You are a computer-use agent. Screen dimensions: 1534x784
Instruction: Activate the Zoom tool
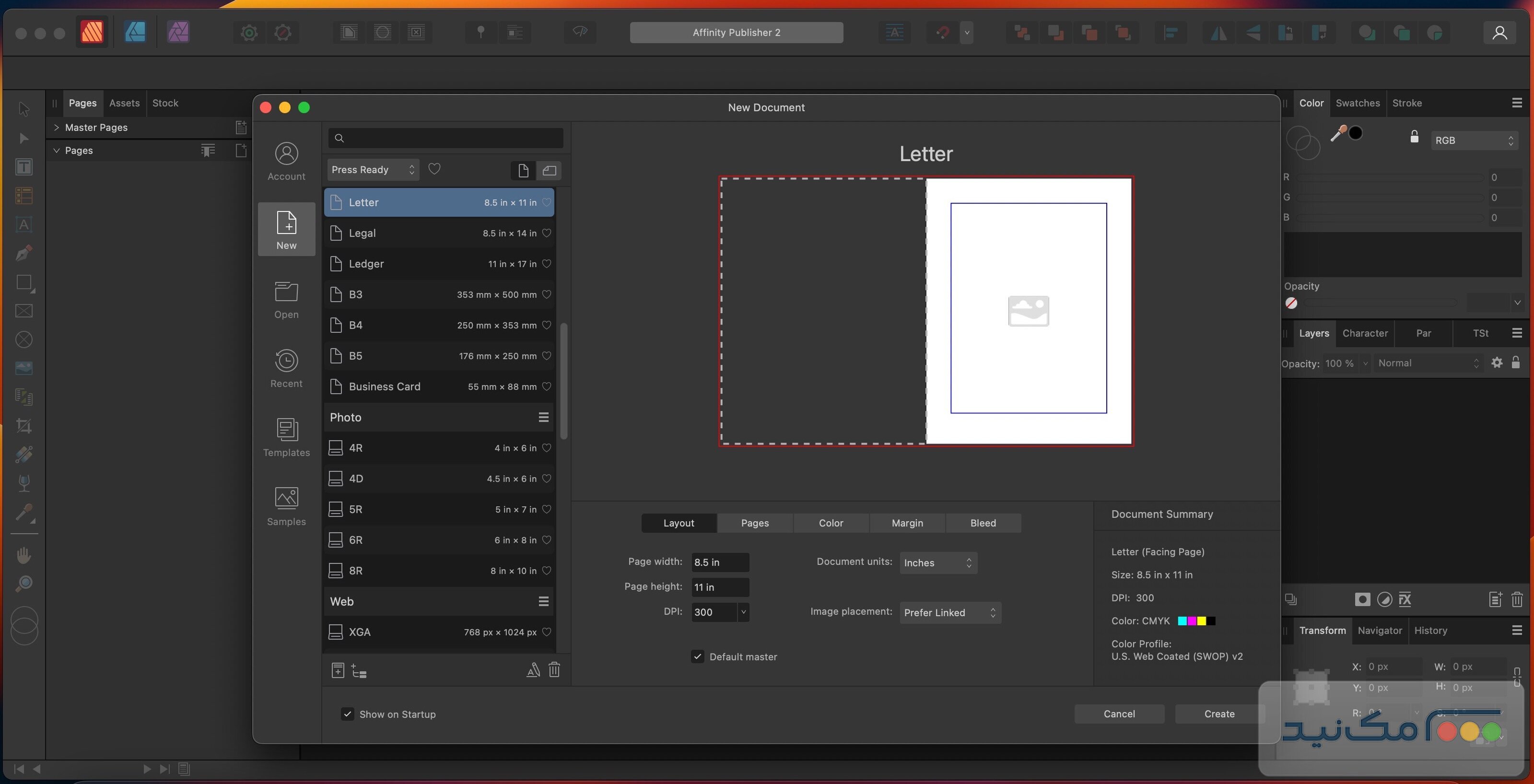24,584
